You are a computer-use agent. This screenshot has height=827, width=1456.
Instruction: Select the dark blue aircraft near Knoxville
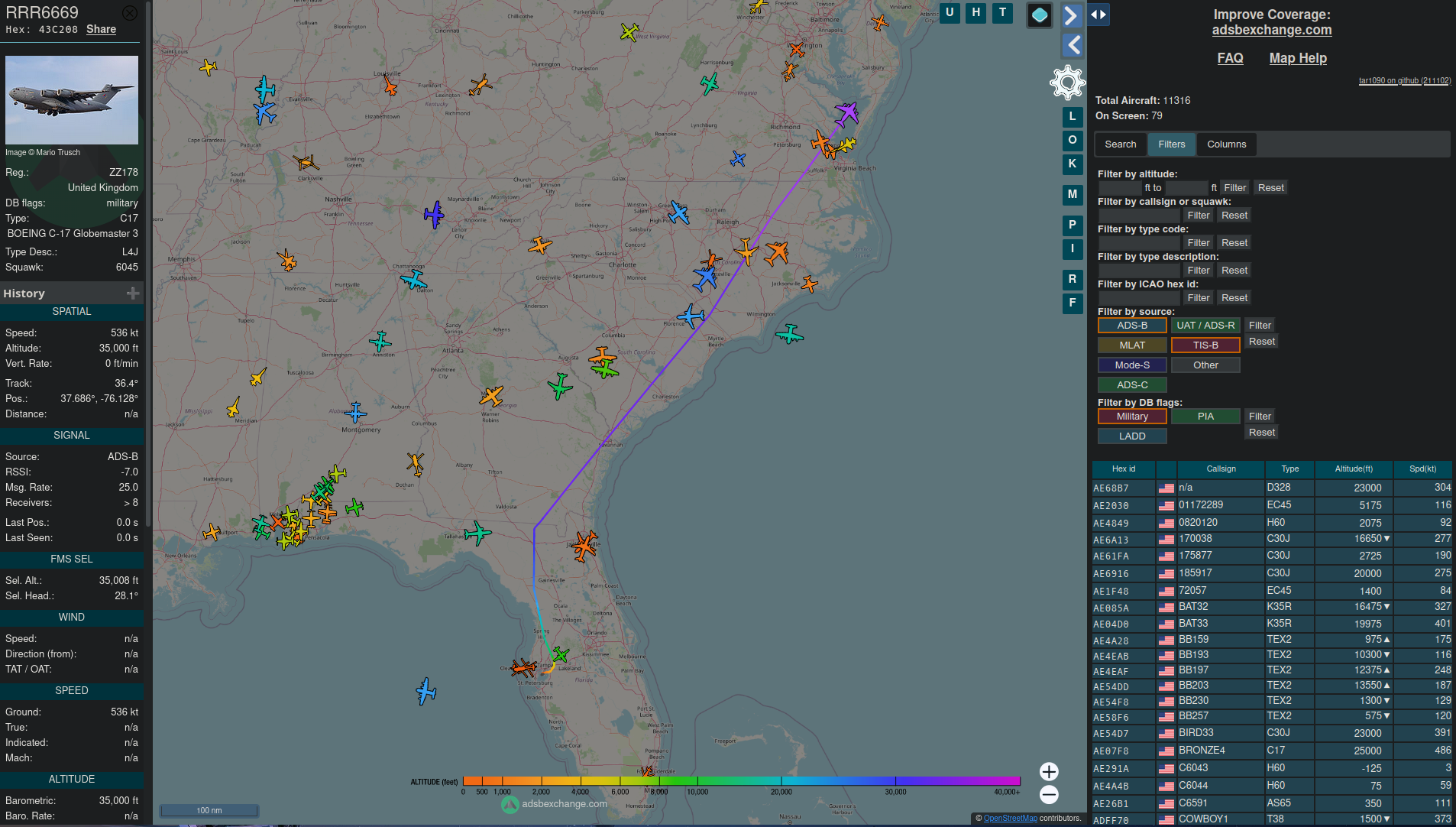434,215
